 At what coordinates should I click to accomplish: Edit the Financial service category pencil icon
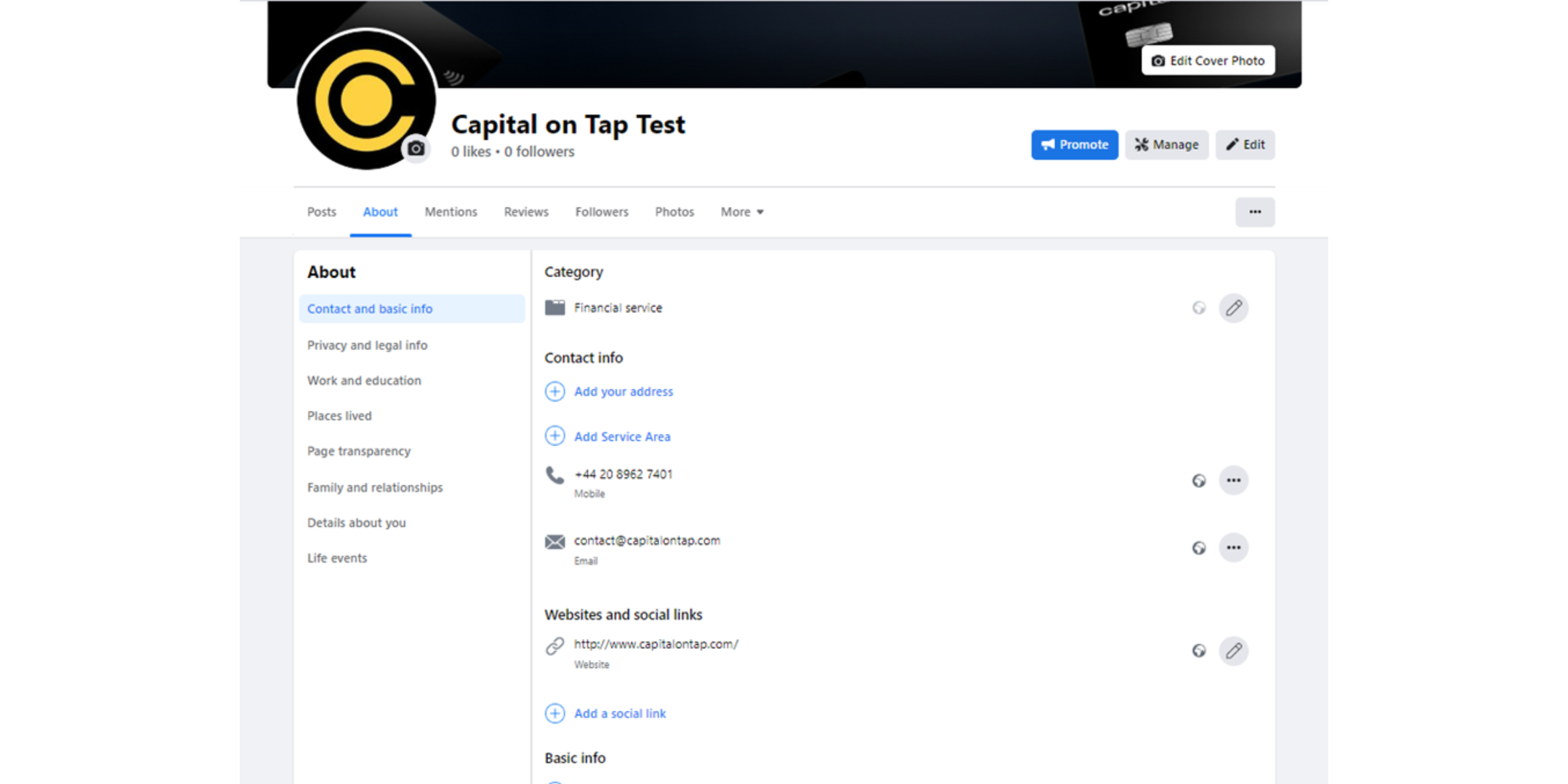click(1233, 308)
